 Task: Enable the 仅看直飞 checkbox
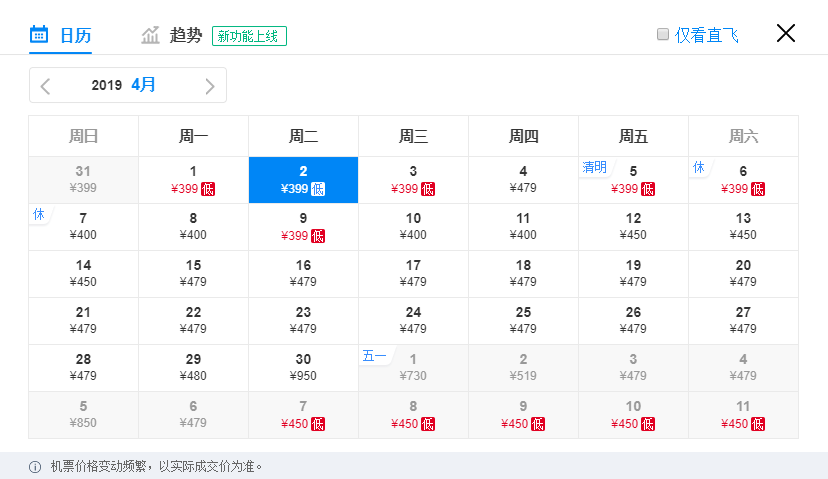[x=663, y=34]
